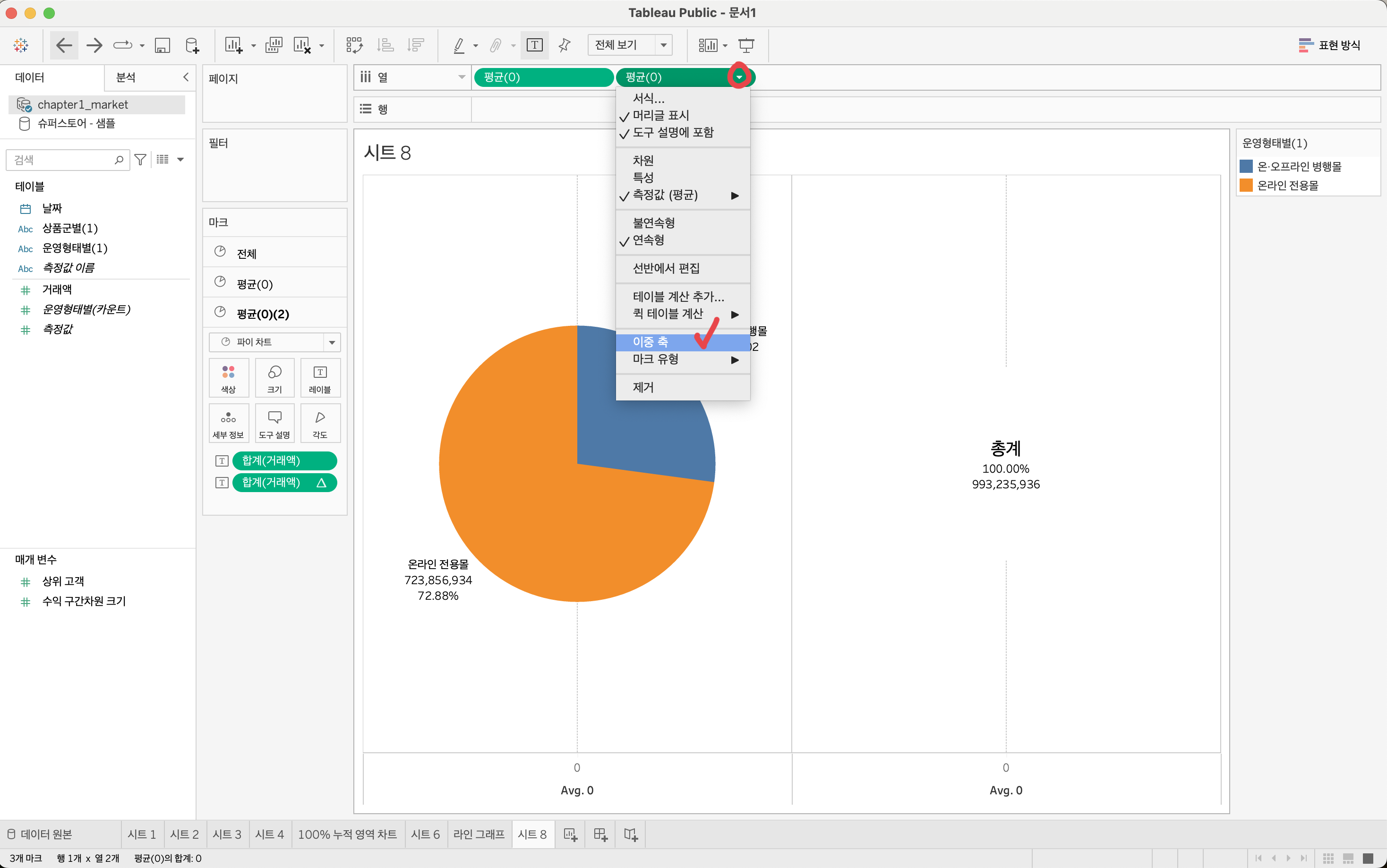This screenshot has height=868, width=1387.
Task: Click the Save workbook icon
Action: tap(163, 45)
